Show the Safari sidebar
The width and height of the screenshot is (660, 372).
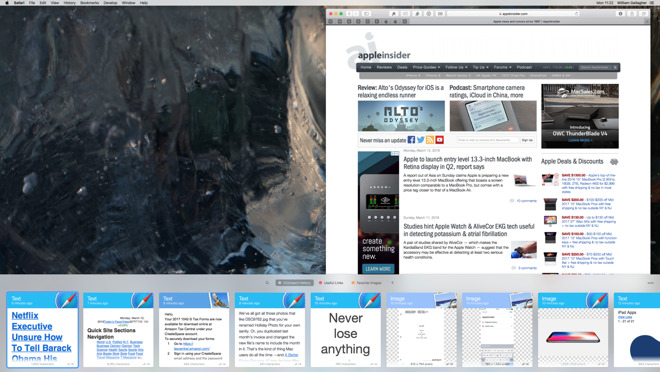pyautogui.click(x=366, y=14)
